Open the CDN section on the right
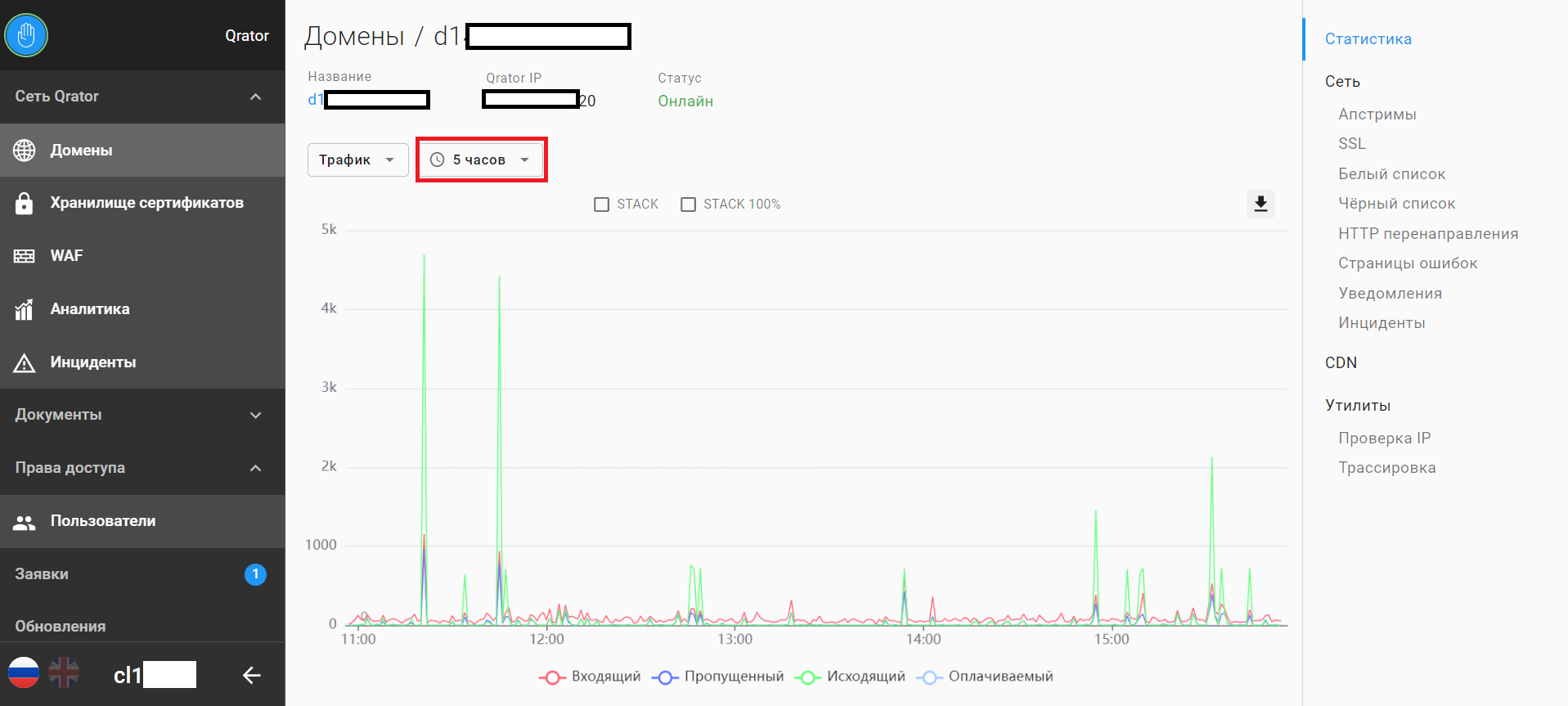The width and height of the screenshot is (1568, 706). [x=1341, y=363]
